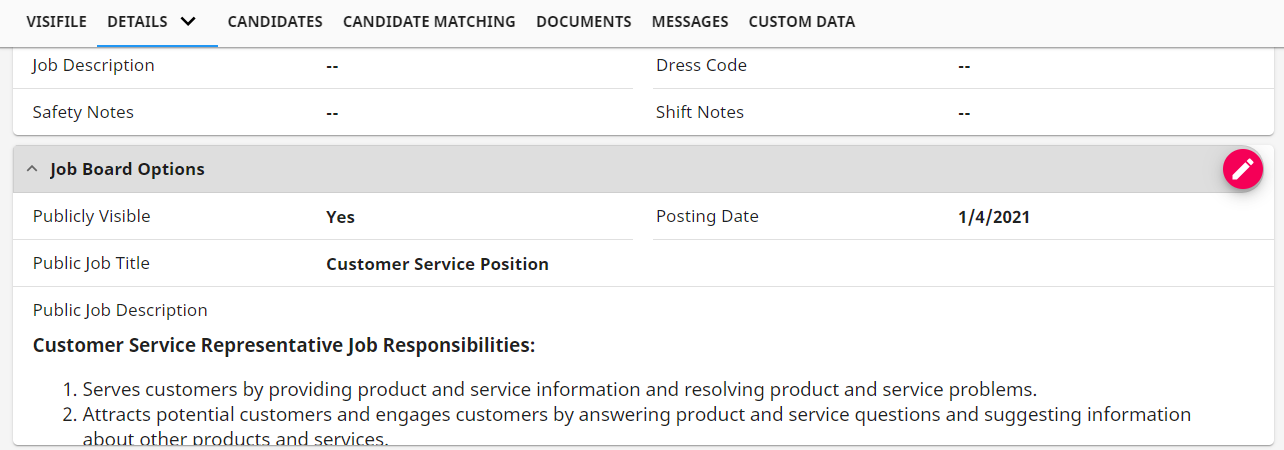This screenshot has height=450, width=1284.
Task: Open the Candidates tab
Action: tap(275, 21)
